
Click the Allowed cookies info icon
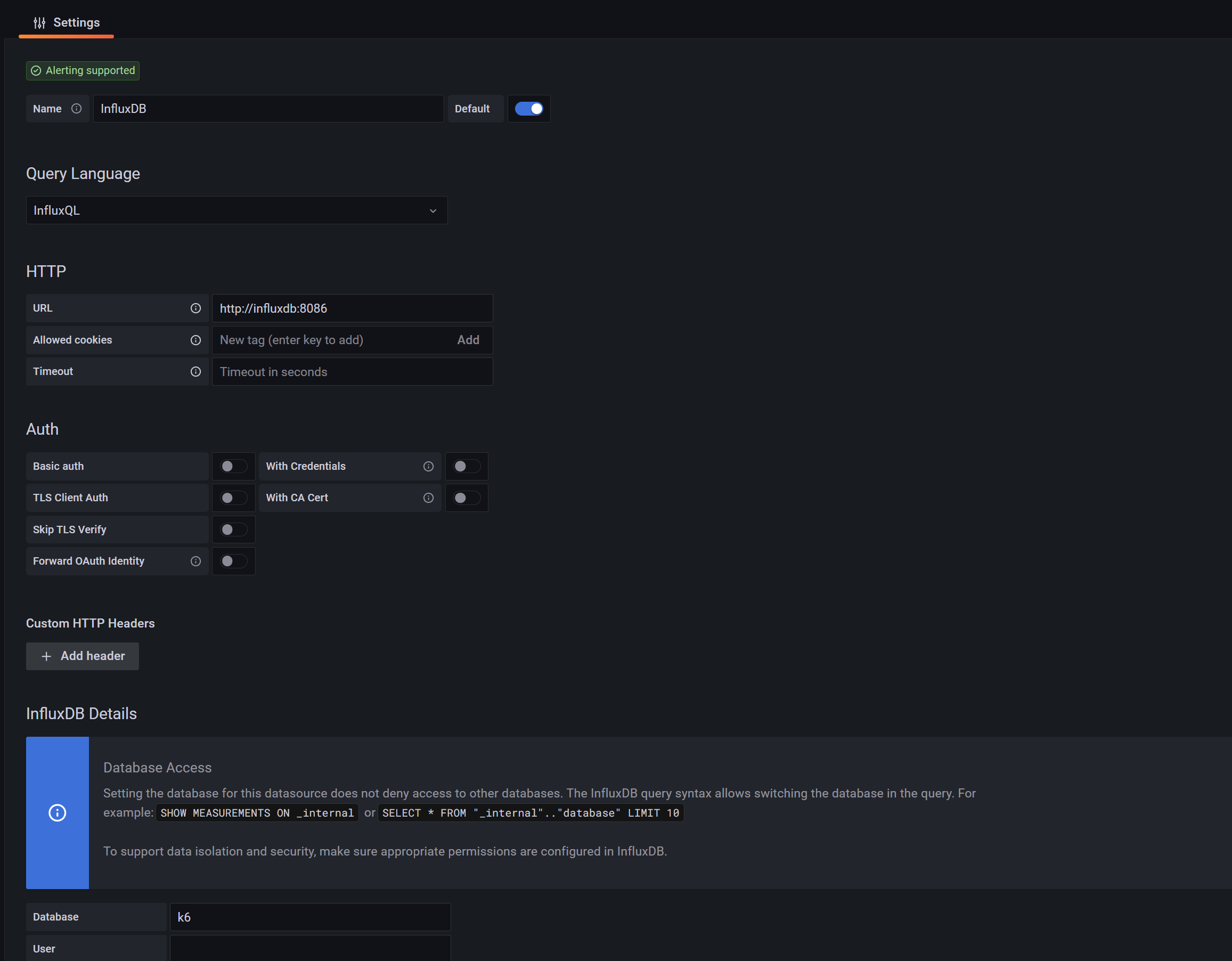tap(195, 340)
